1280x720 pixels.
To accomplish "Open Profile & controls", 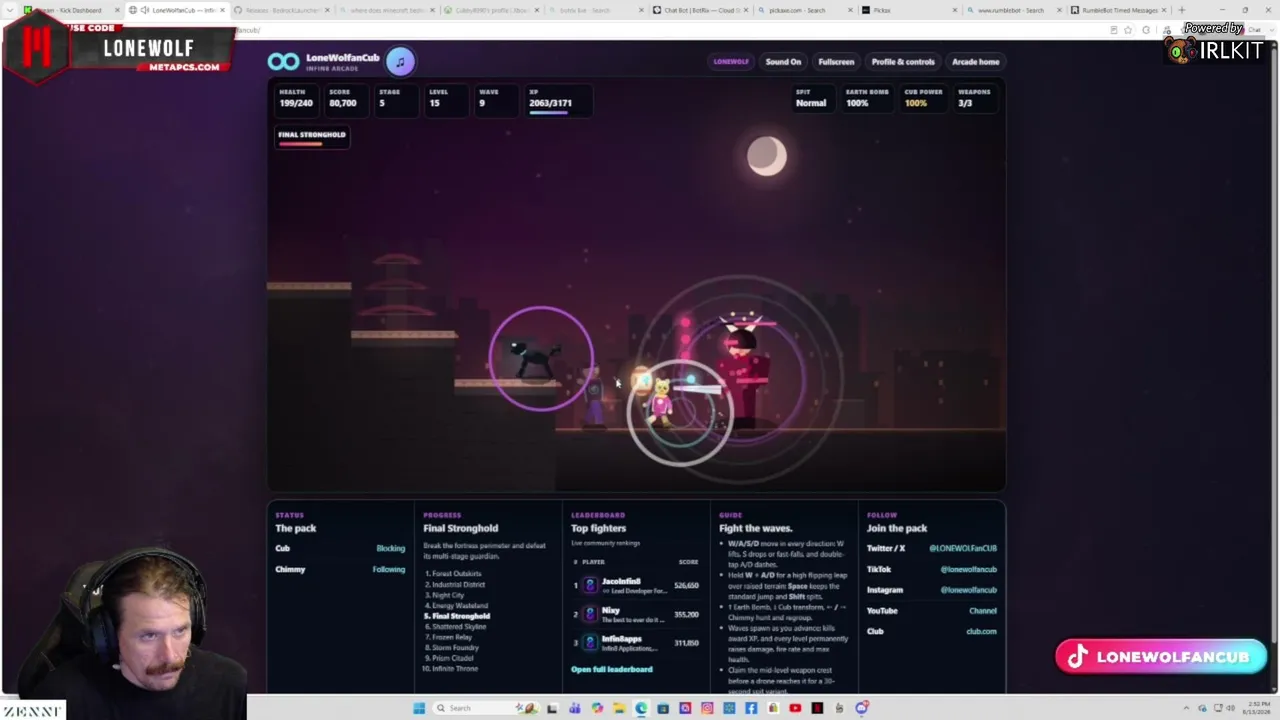I will point(903,62).
